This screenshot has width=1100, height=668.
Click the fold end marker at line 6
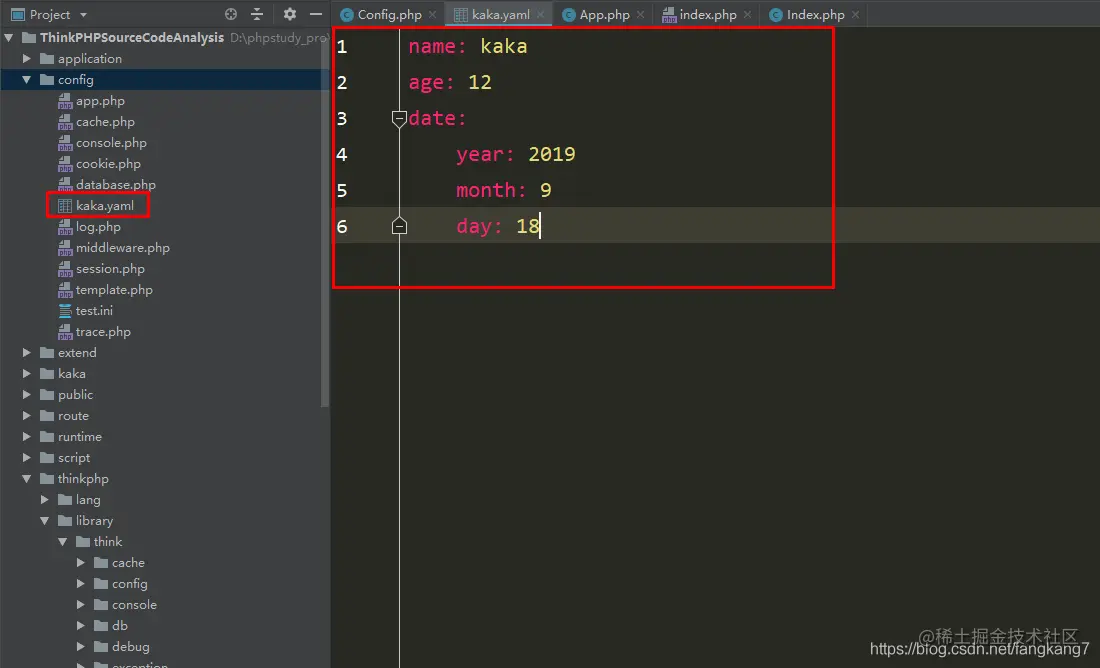click(399, 225)
